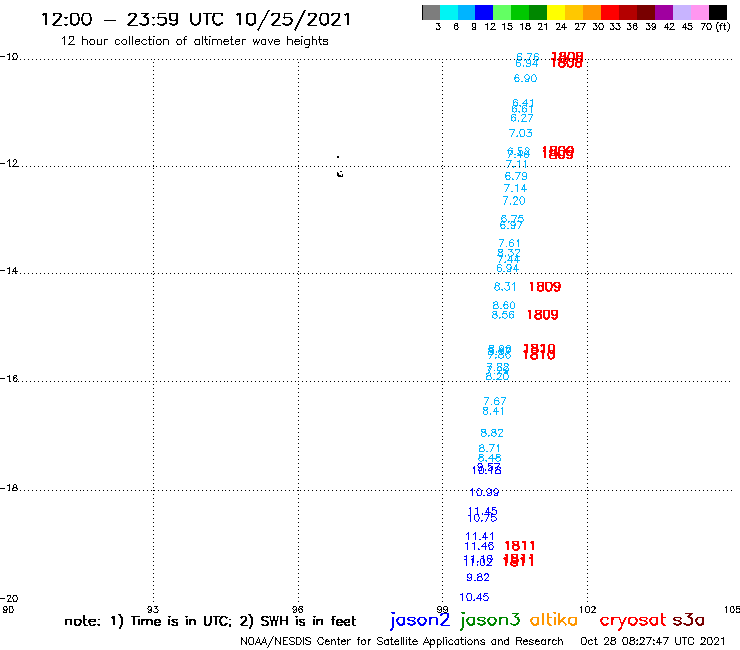Click the blue legend swatch left of 12
Viewport: 740px width, 650px height.
[484, 12]
